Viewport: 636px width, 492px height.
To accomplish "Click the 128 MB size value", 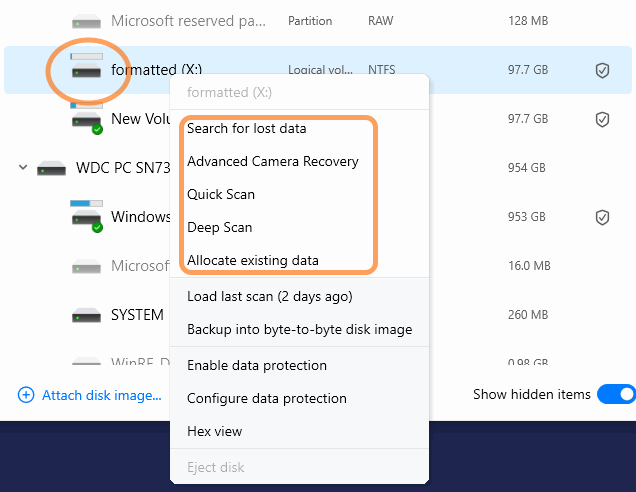I will [x=528, y=21].
